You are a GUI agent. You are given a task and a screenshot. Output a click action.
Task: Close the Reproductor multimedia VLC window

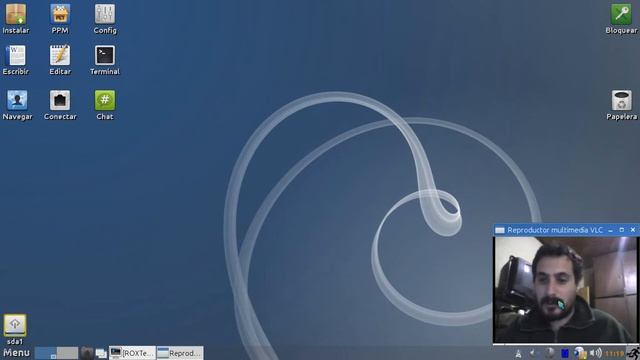633,230
